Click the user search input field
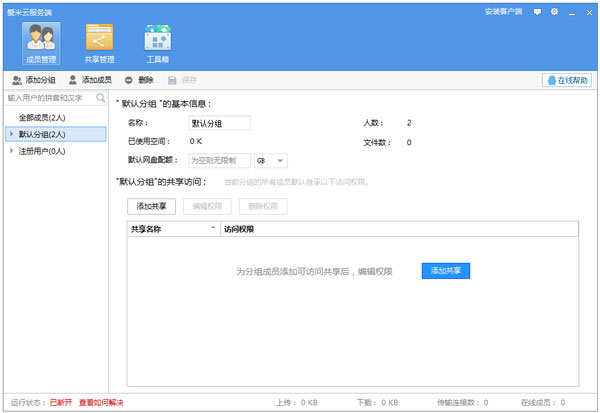Screen dimensions: 600x413 pos(50,98)
